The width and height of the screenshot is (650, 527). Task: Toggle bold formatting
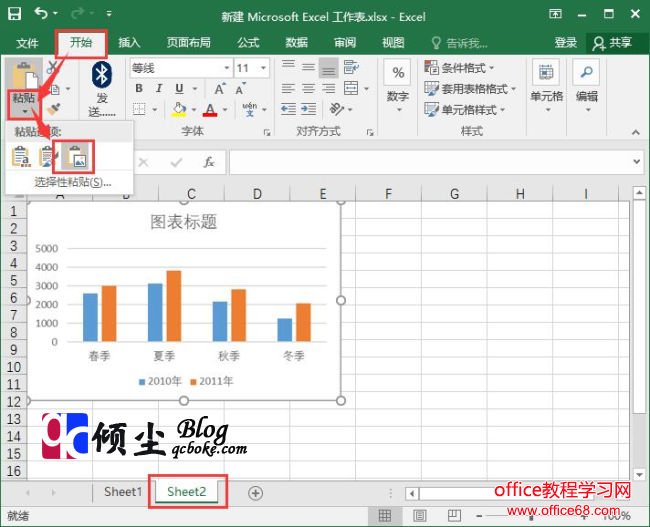coord(139,88)
